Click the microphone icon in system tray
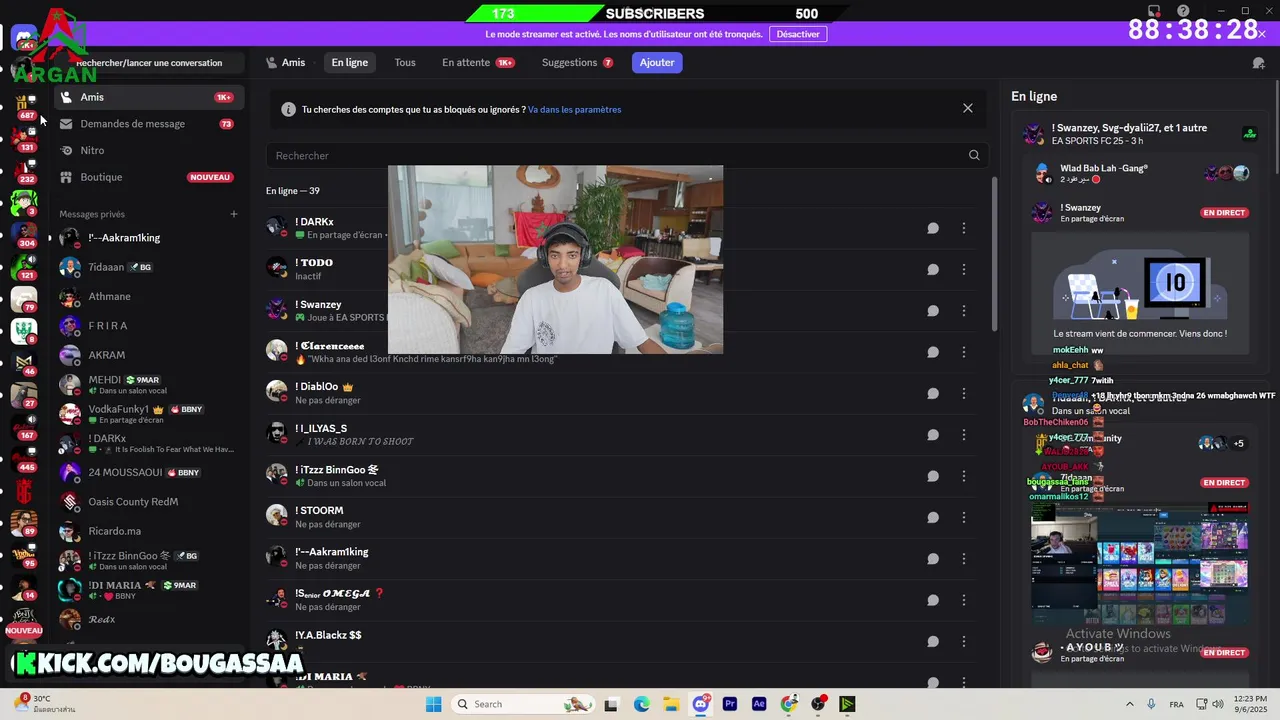This screenshot has height=720, width=1280. click(x=1152, y=704)
